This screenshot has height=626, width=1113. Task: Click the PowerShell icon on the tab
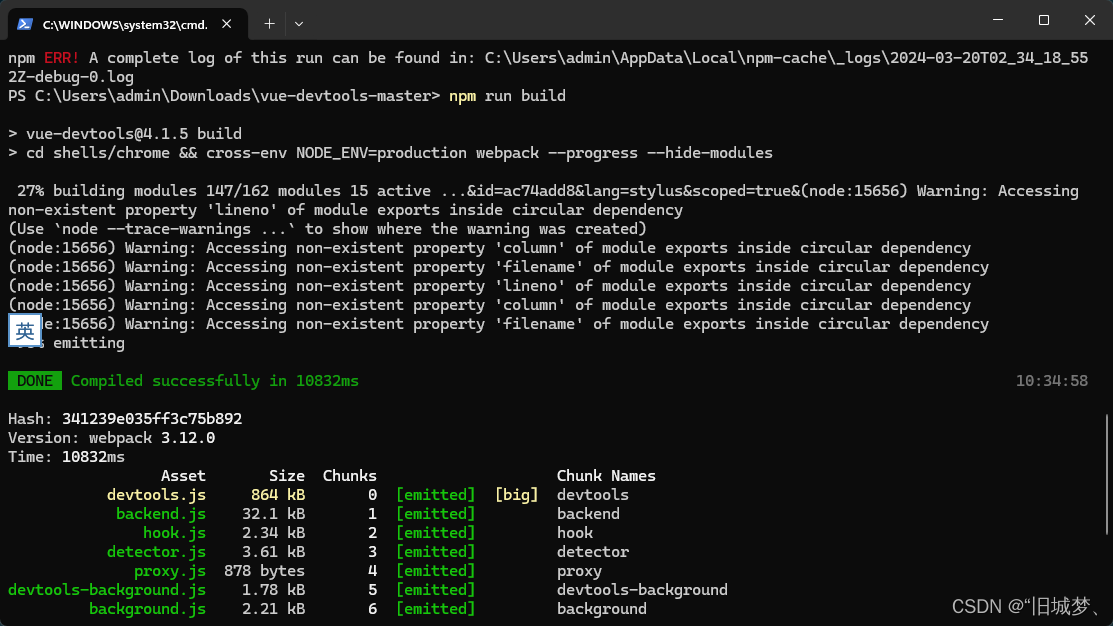coord(25,24)
